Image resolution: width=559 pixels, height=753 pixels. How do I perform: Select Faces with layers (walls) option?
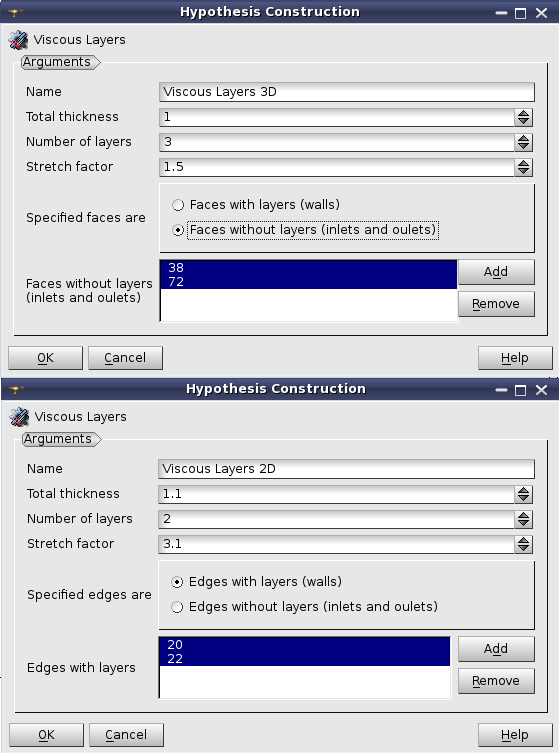coord(178,205)
